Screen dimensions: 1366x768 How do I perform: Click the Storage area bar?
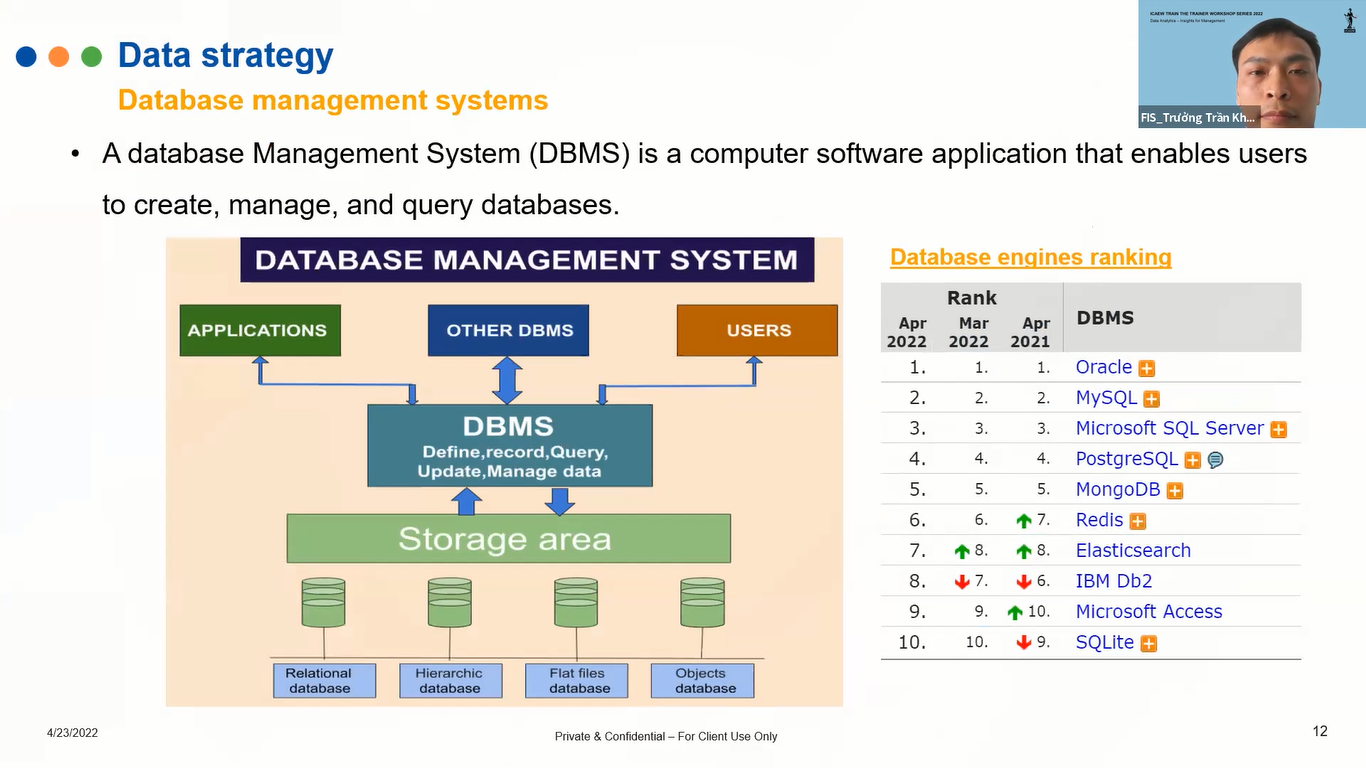coord(508,539)
